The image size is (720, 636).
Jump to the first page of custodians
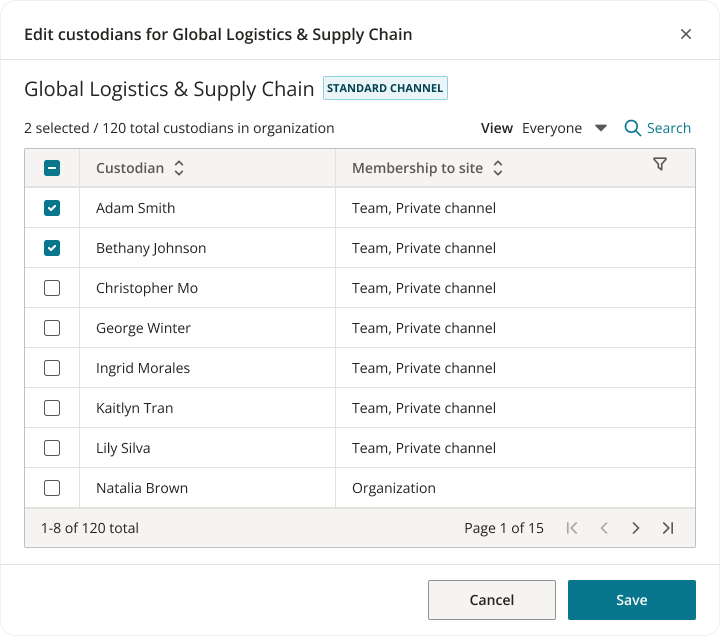pyautogui.click(x=572, y=528)
